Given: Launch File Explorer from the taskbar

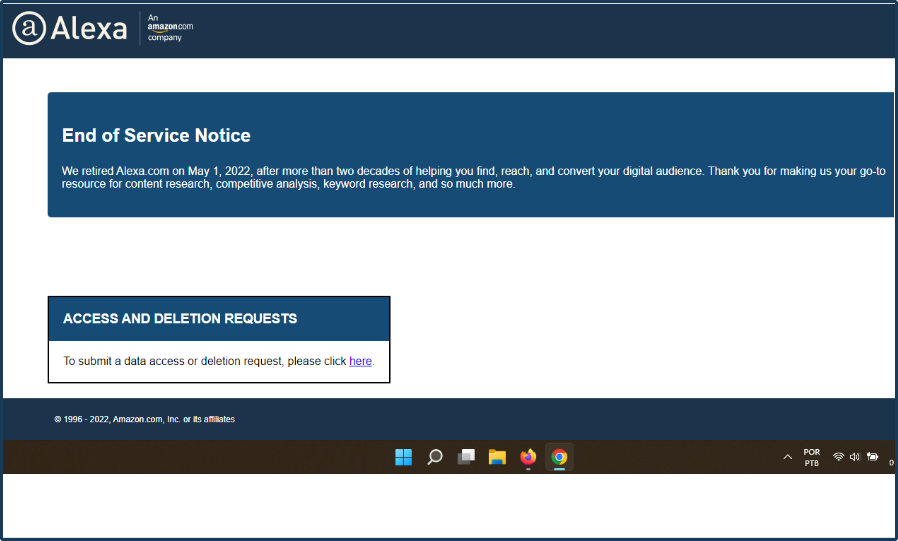Looking at the screenshot, I should (x=497, y=457).
